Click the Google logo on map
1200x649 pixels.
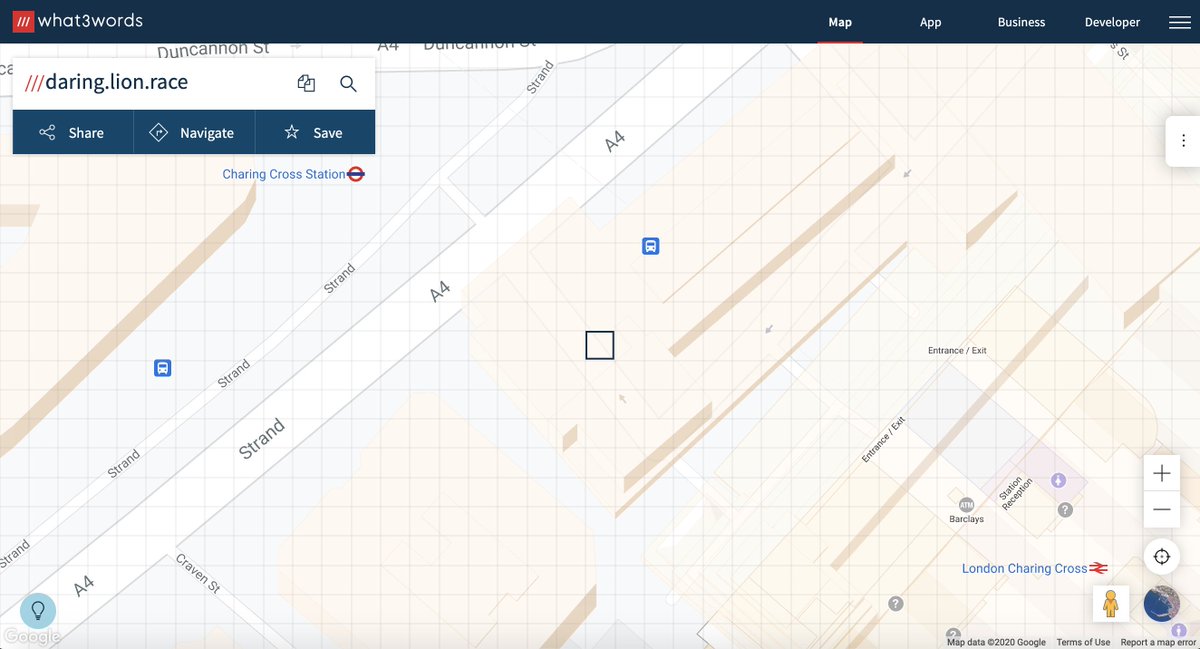point(32,637)
